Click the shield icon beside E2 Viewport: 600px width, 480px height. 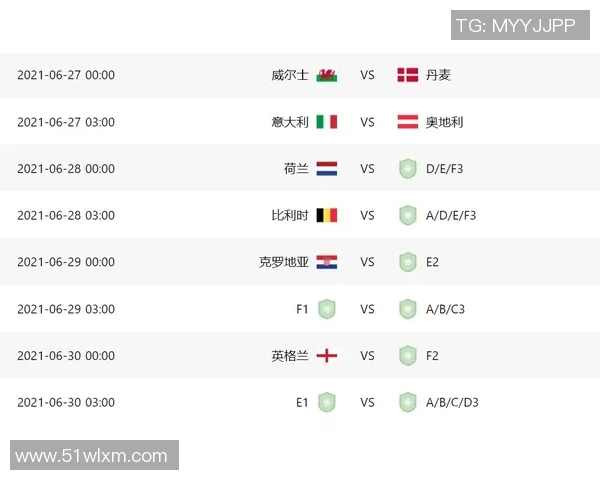[x=407, y=262]
